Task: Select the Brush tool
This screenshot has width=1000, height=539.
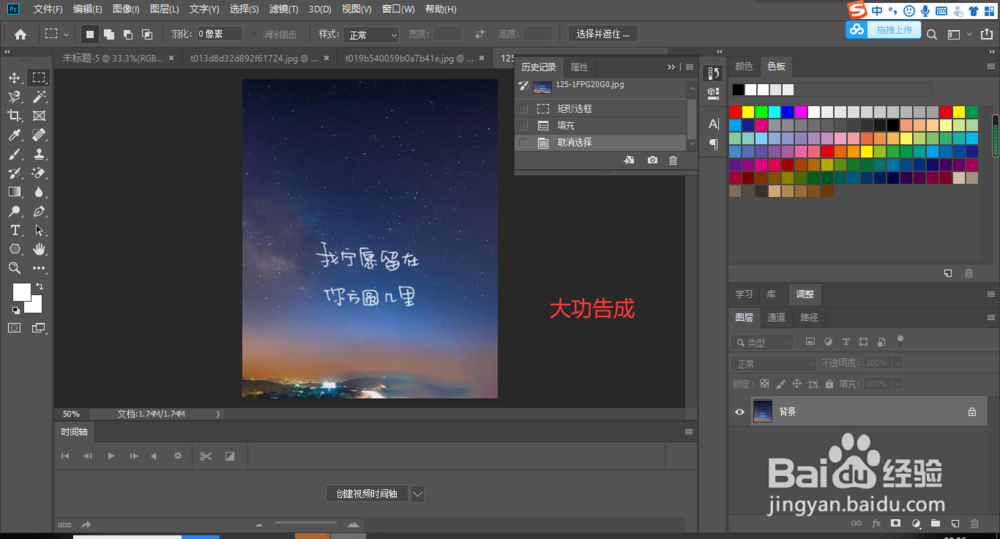Action: [14, 154]
